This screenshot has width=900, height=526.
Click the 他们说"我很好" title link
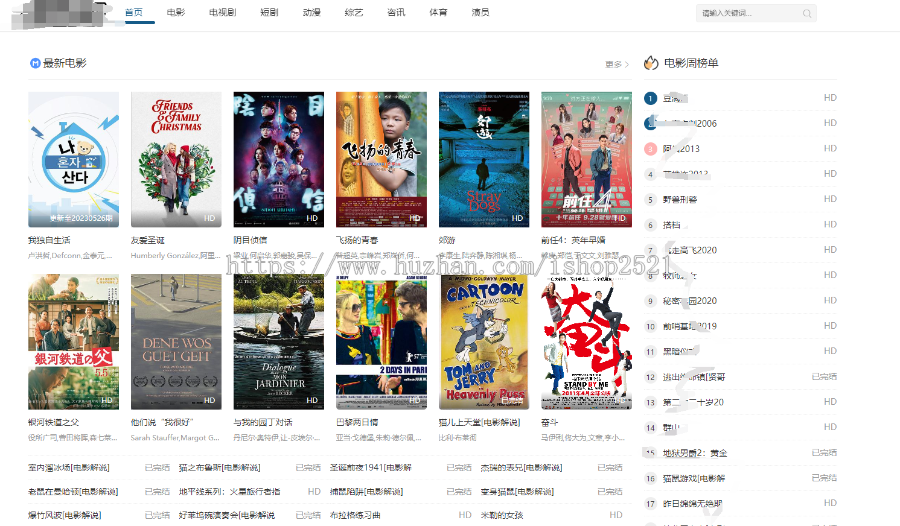click(162, 422)
